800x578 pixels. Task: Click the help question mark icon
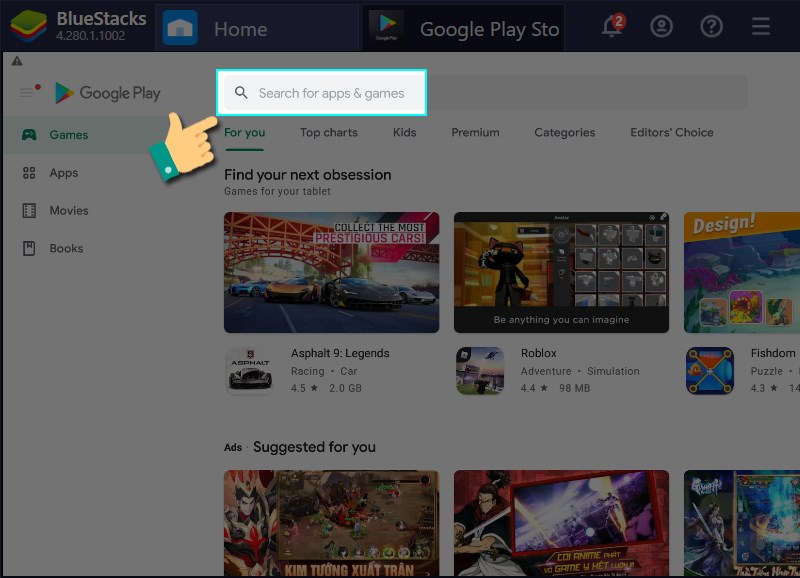click(x=711, y=26)
